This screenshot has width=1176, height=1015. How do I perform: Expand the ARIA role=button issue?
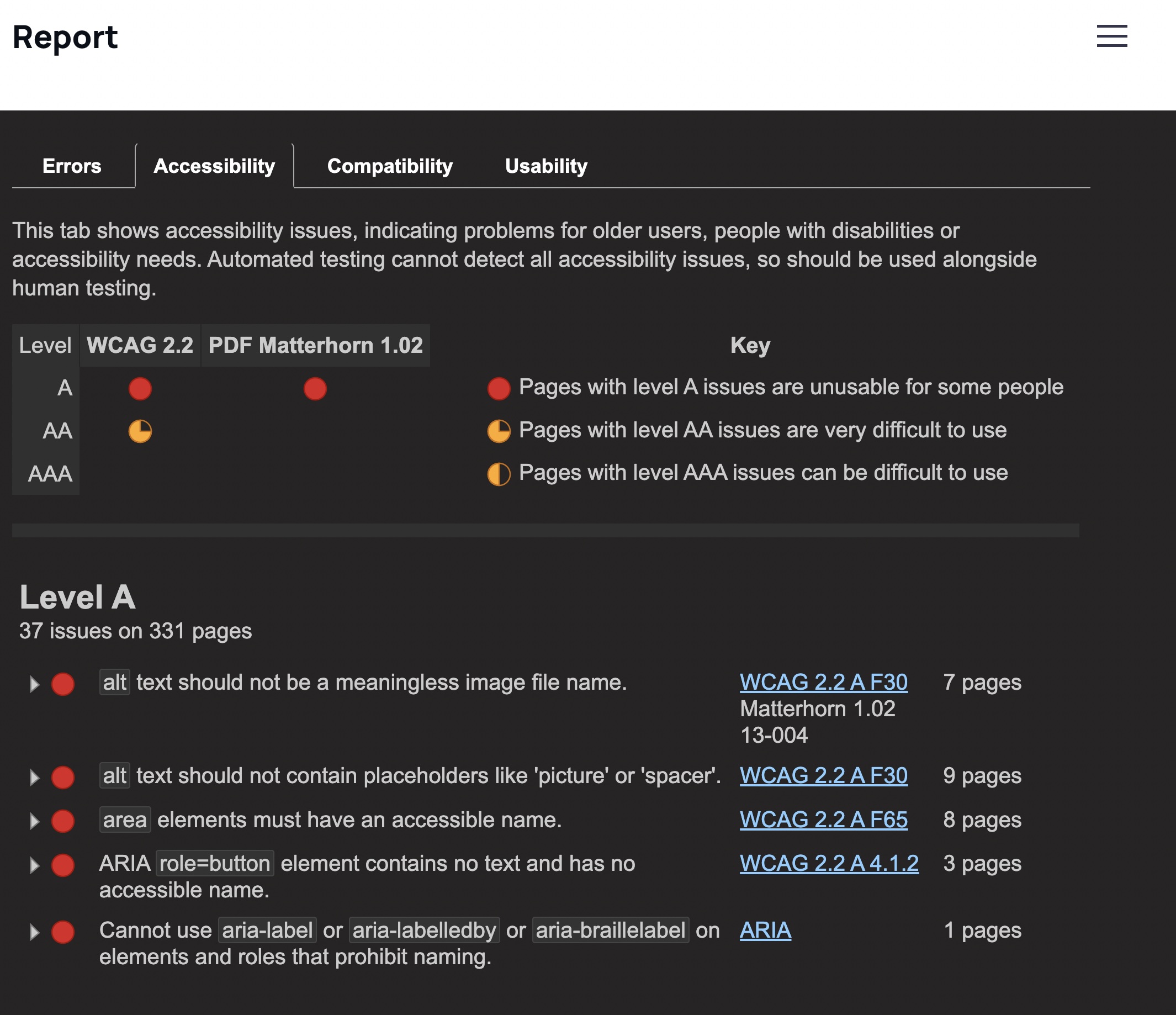pyautogui.click(x=34, y=865)
